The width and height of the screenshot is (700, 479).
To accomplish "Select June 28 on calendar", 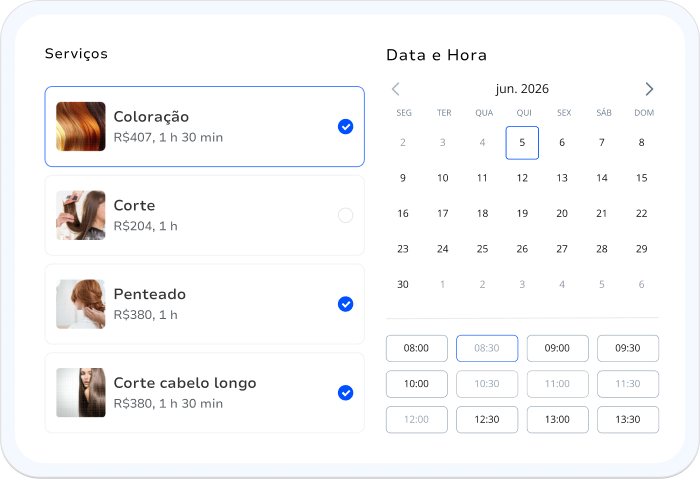I will click(602, 249).
